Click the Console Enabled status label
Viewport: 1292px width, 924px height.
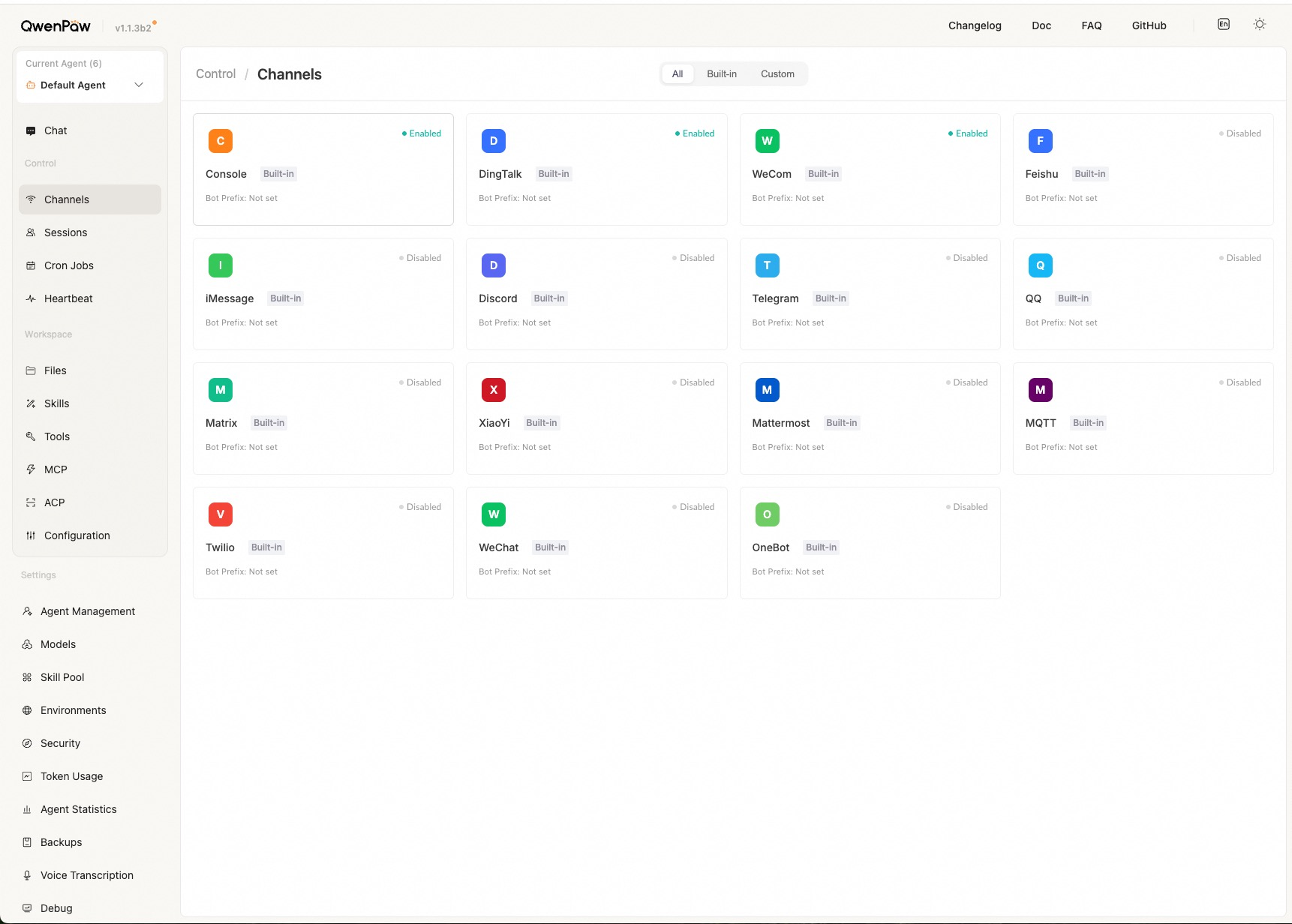coord(422,133)
